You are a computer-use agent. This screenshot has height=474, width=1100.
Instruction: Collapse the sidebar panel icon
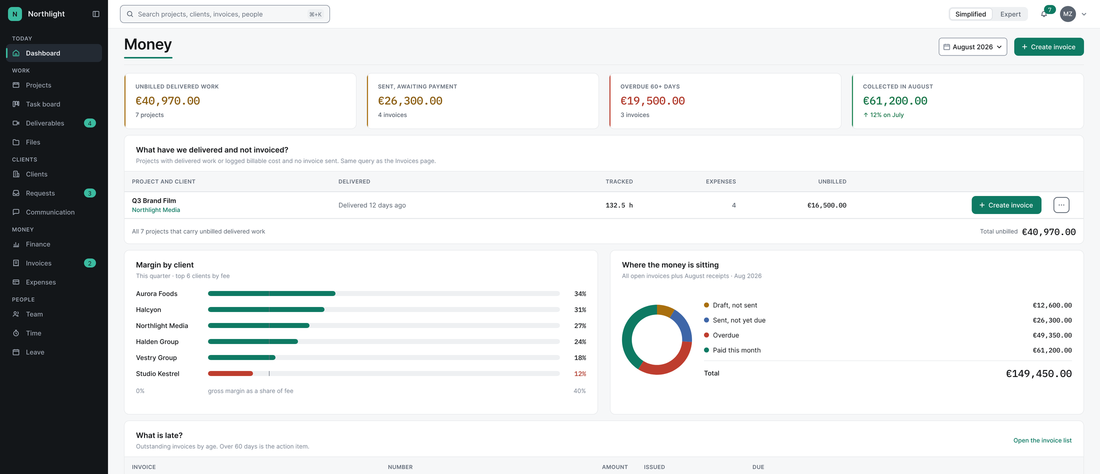point(96,13)
